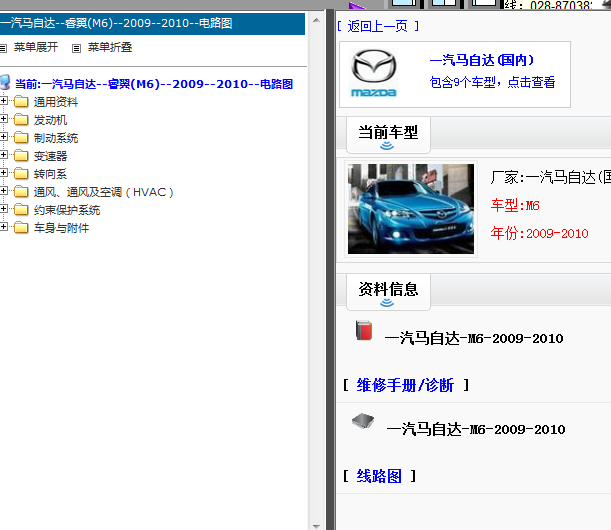The image size is (611, 530).
Task: Click the 通用资料 folder icon
Action: 21,102
